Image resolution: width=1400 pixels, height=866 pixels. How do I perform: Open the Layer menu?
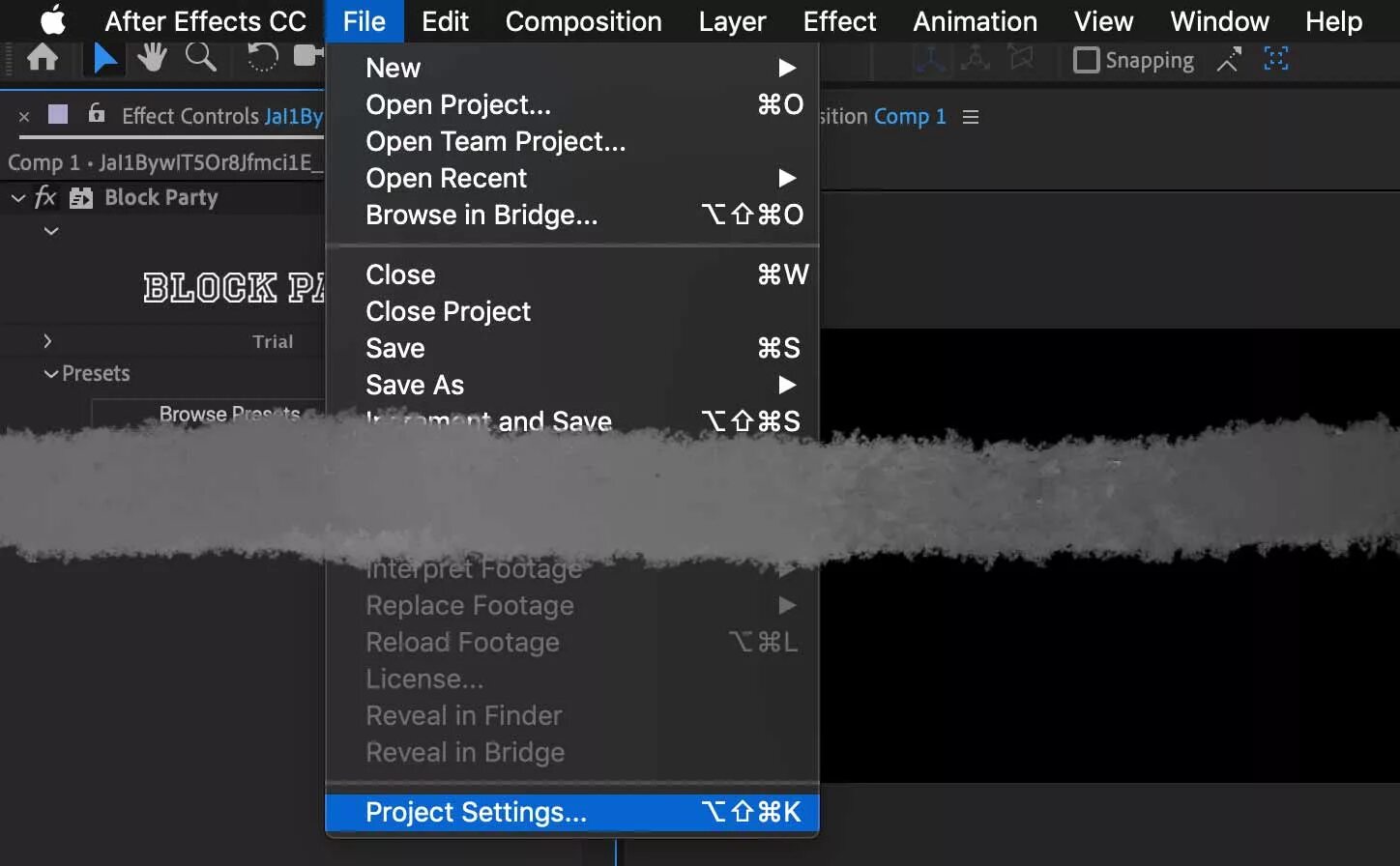click(x=732, y=21)
